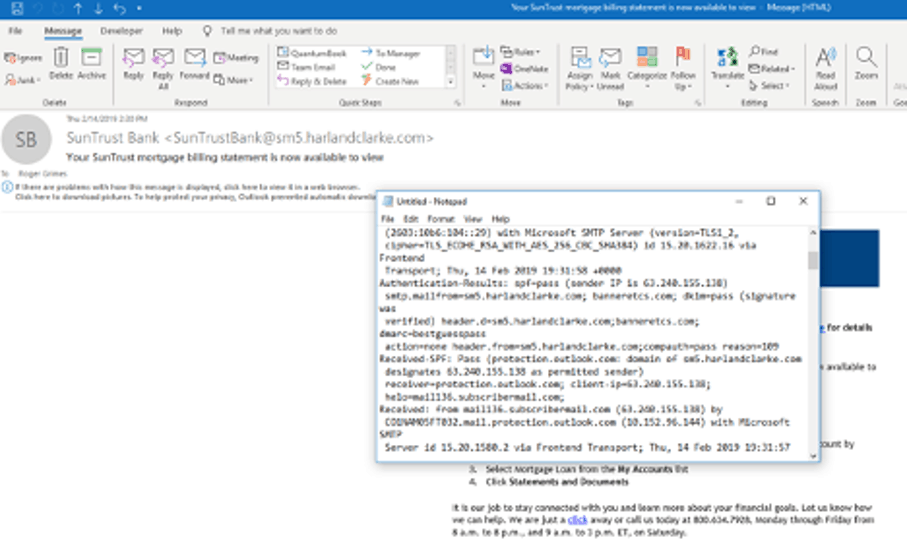Run the Reply & Delete quick step

(312, 81)
